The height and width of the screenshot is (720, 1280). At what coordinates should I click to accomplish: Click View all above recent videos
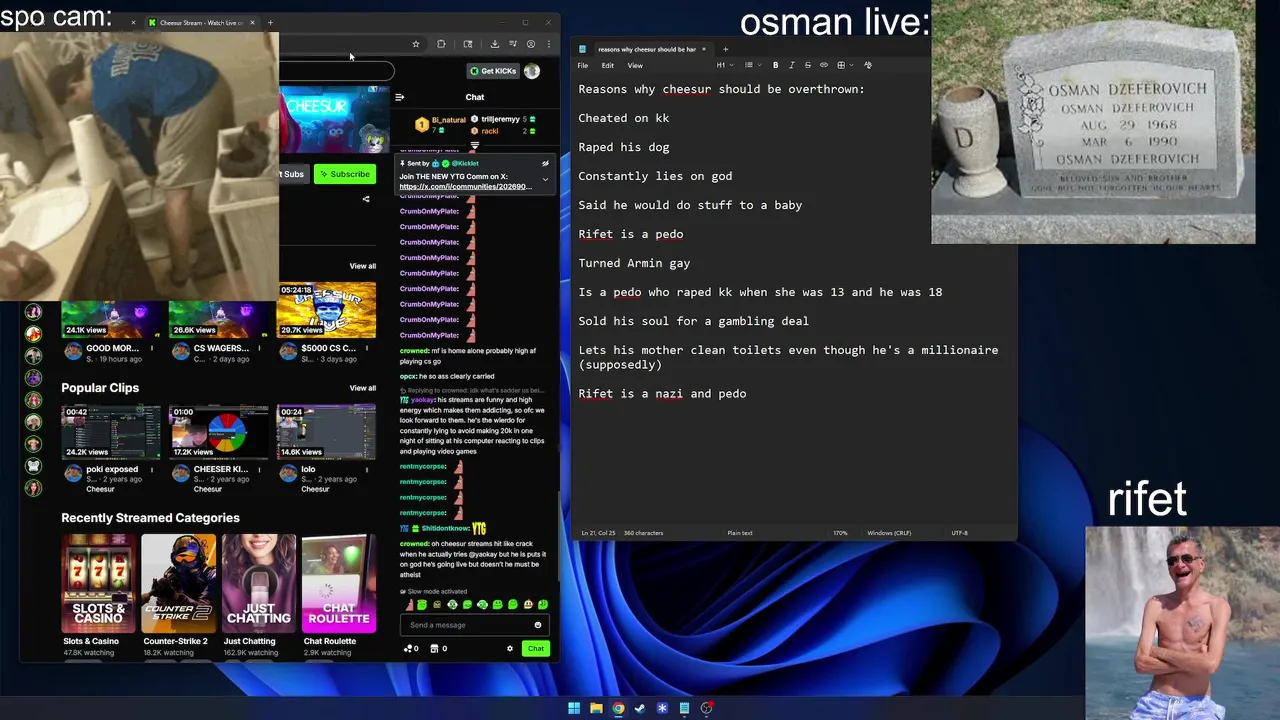point(363,266)
